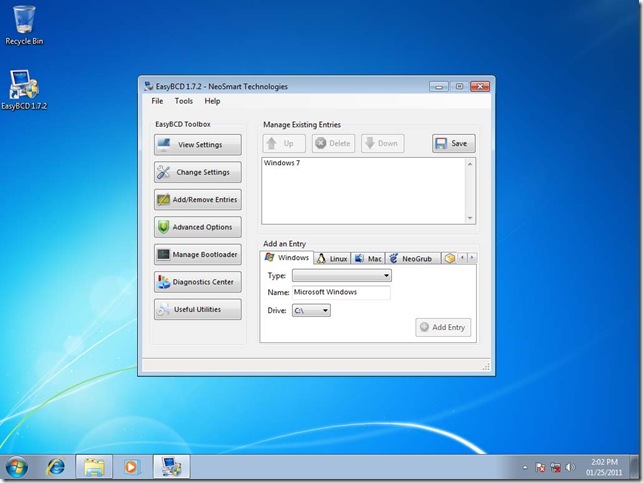Viewport: 643px width, 483px height.
Task: Open Useful Utilities section
Action: tap(198, 310)
